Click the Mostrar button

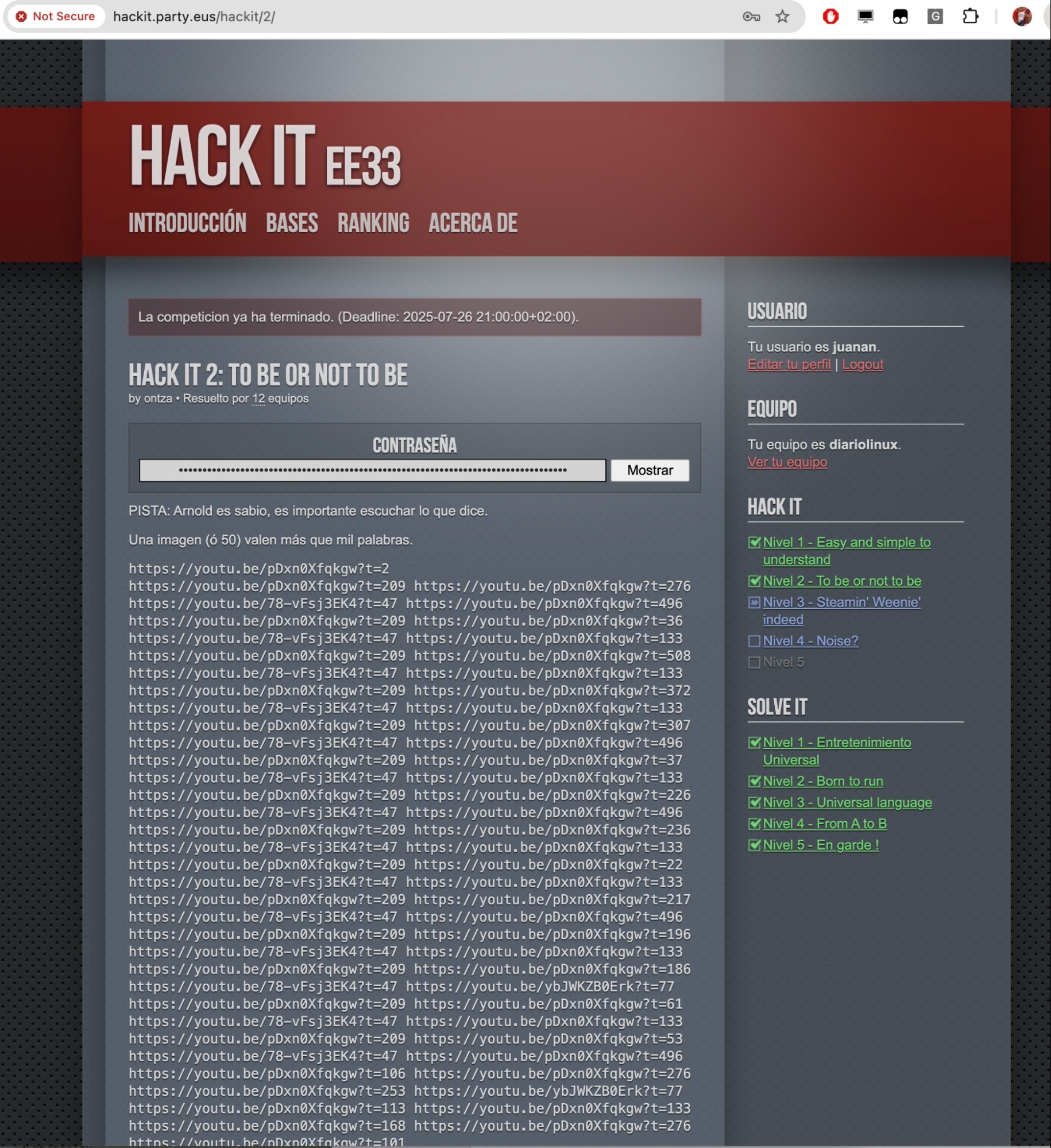point(650,470)
